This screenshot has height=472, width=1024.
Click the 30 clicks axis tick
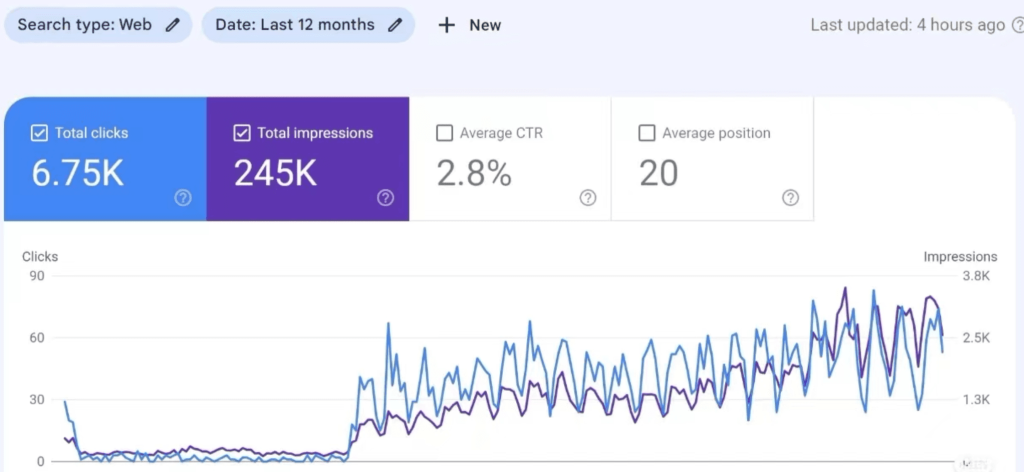pos(37,400)
